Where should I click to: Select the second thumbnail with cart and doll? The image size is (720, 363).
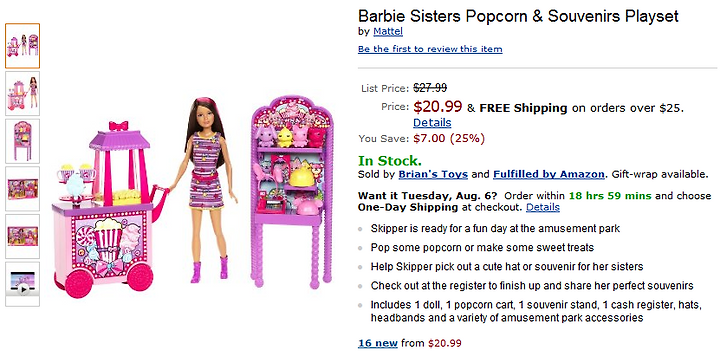click(x=22, y=94)
